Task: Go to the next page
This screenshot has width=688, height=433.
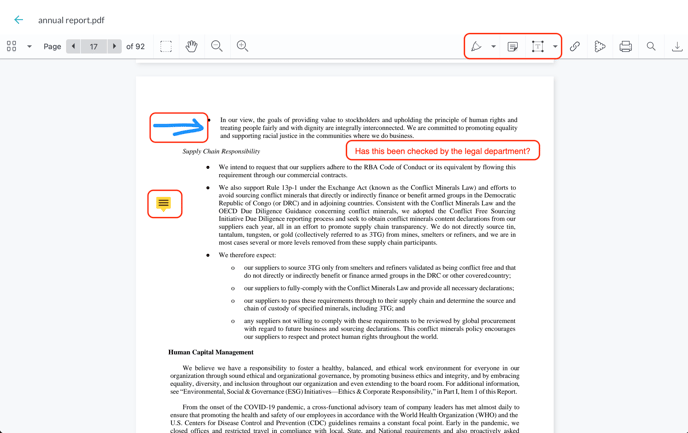Action: [115, 46]
